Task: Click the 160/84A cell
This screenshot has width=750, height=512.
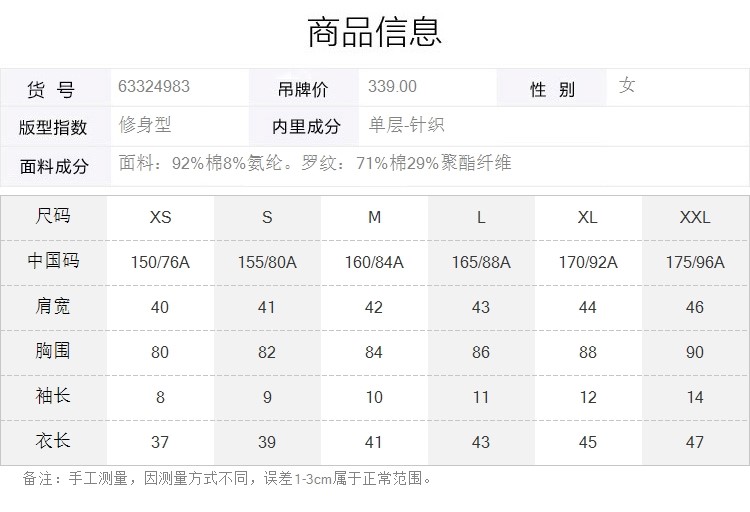Action: click(375, 262)
